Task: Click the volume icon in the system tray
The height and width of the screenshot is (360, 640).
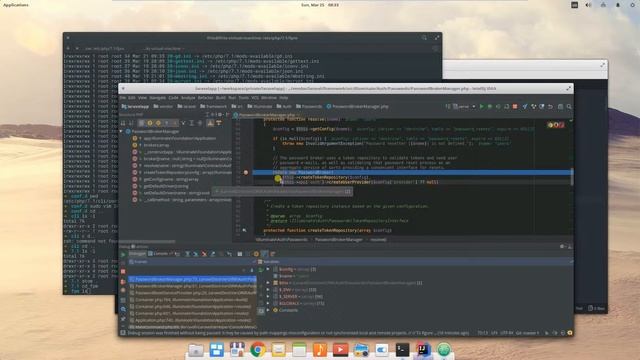Action: (588, 5)
